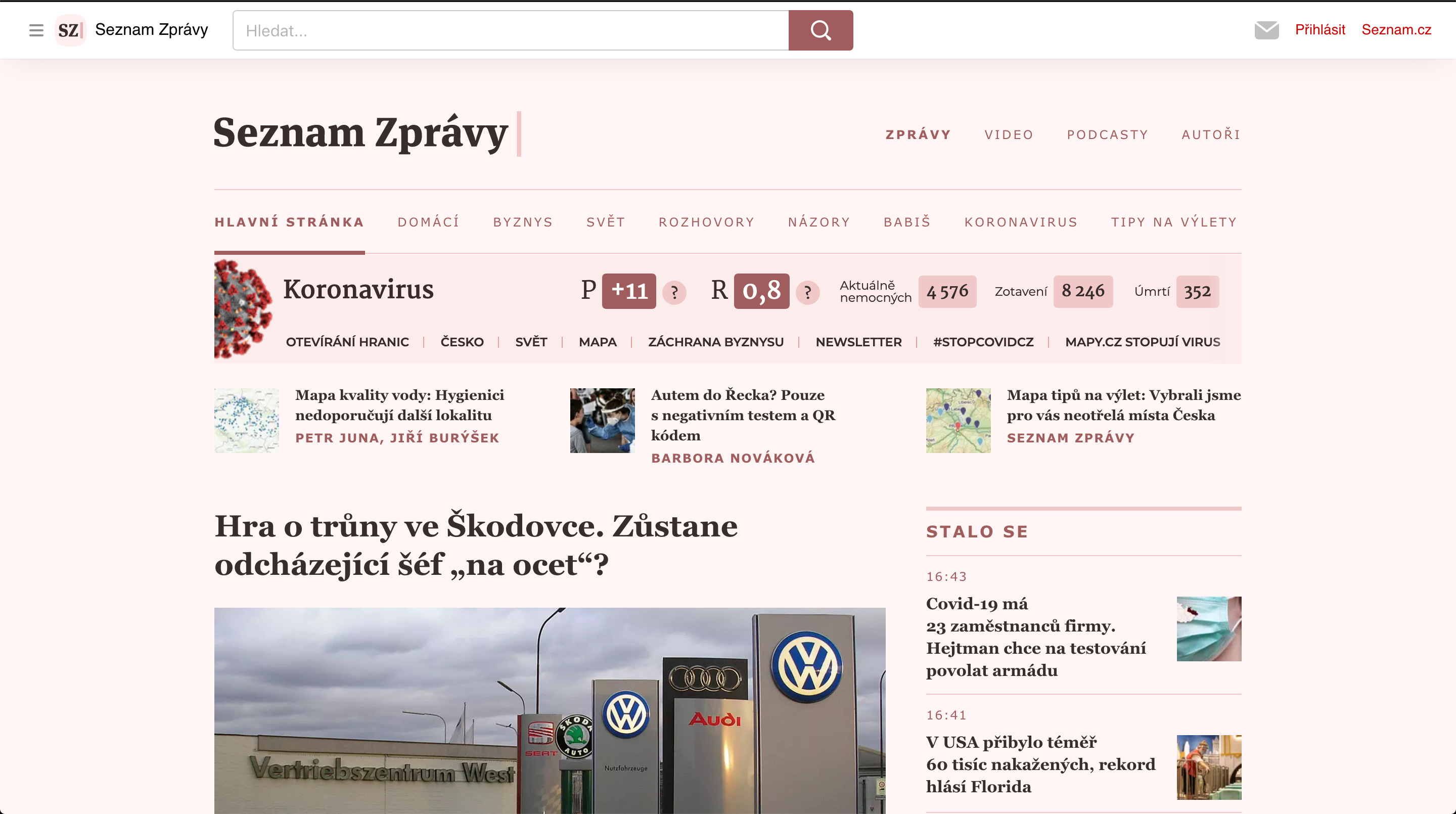Click the STALO SE section heading
Viewport: 1456px width, 814px height.
[x=977, y=531]
